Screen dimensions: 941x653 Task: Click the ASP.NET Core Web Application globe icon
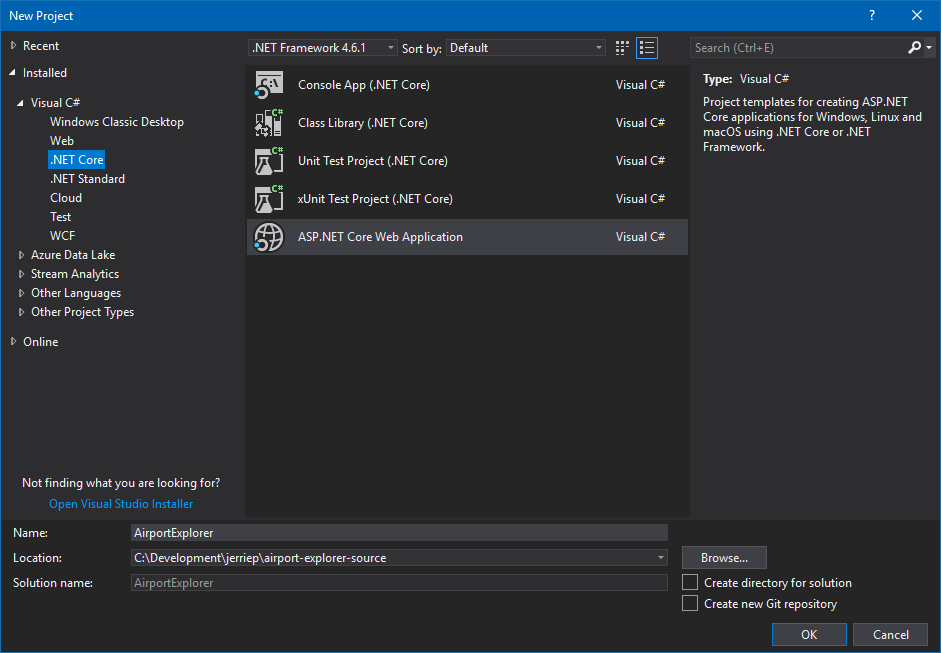click(269, 237)
